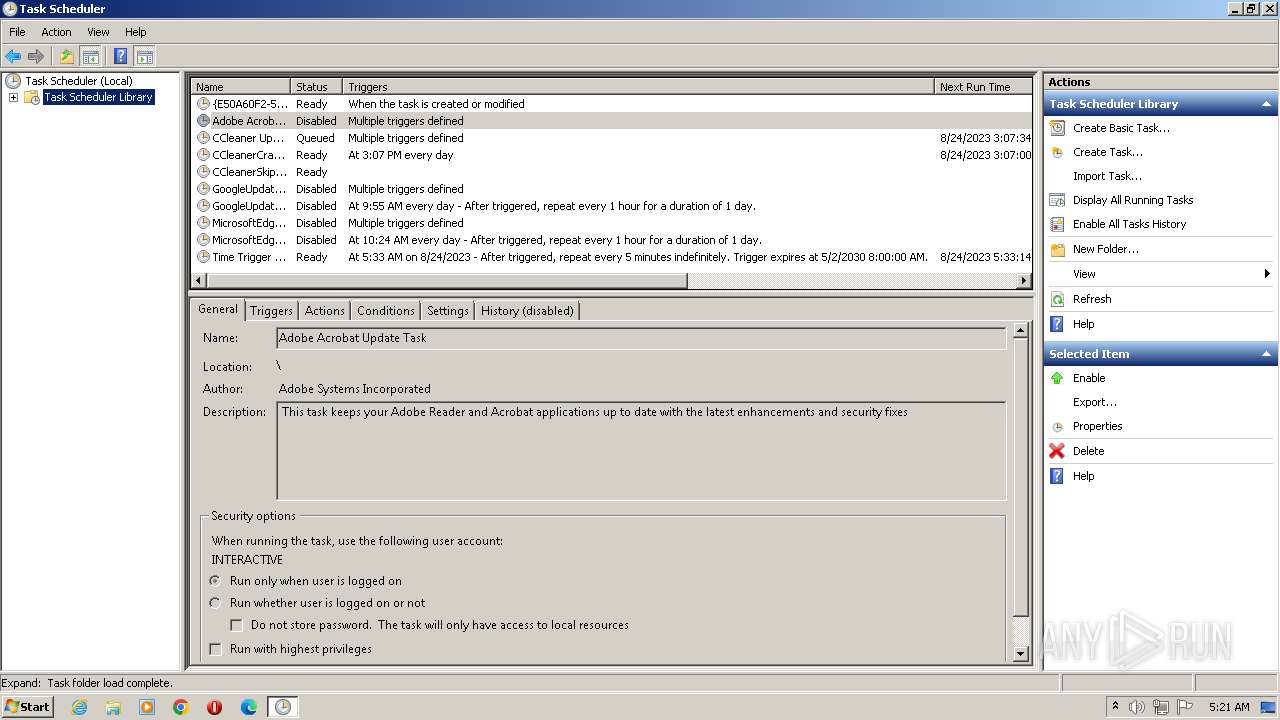
Task: Click the red Delete X icon
Action: pos(1057,451)
